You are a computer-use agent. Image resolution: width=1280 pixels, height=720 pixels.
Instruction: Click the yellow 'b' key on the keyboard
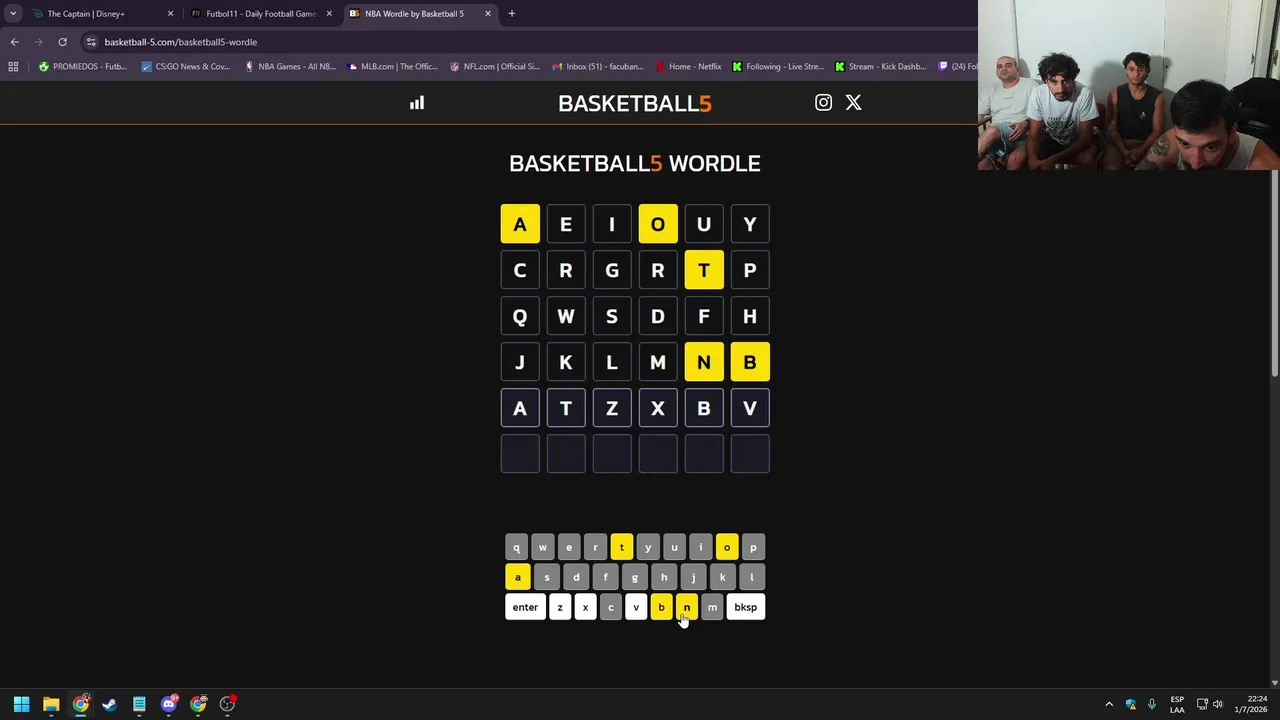661,607
